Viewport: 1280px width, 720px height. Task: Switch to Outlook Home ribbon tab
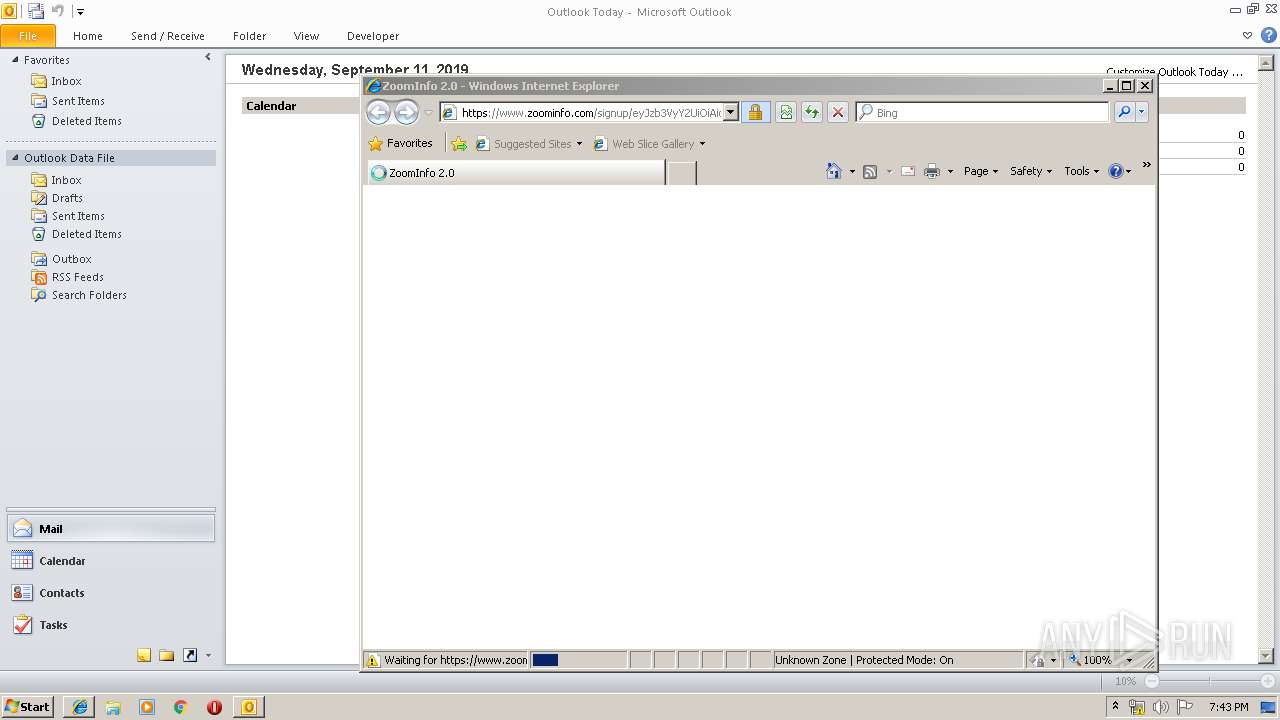(88, 36)
